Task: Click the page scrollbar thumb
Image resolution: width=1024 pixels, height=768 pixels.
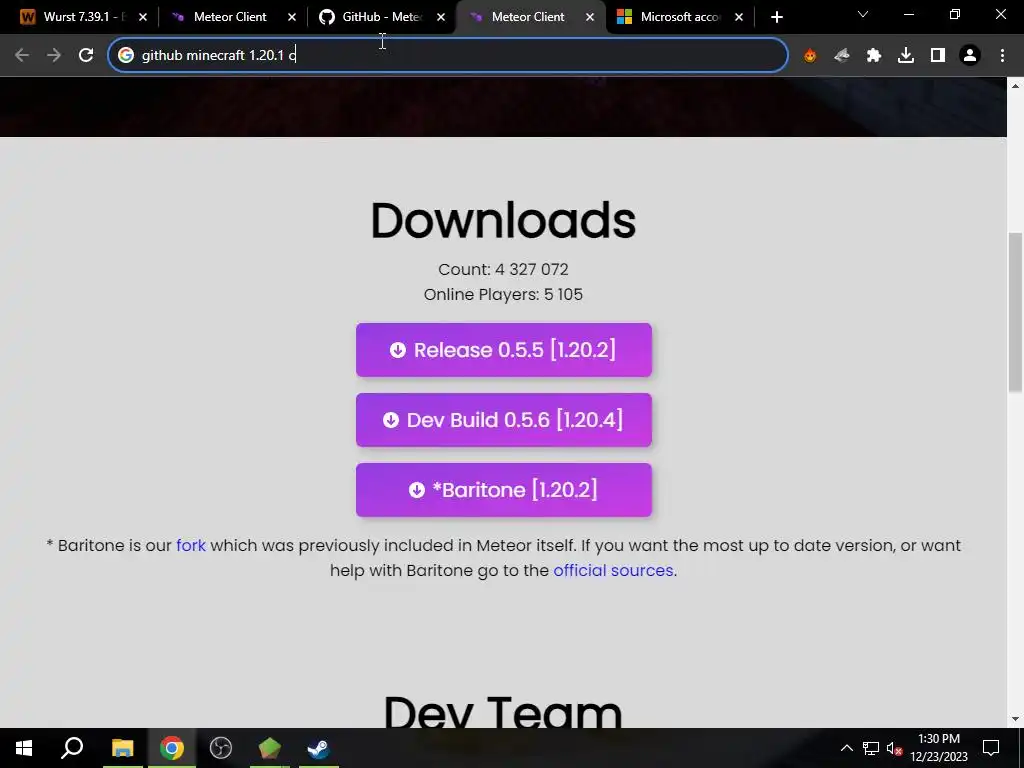Action: [1015, 312]
